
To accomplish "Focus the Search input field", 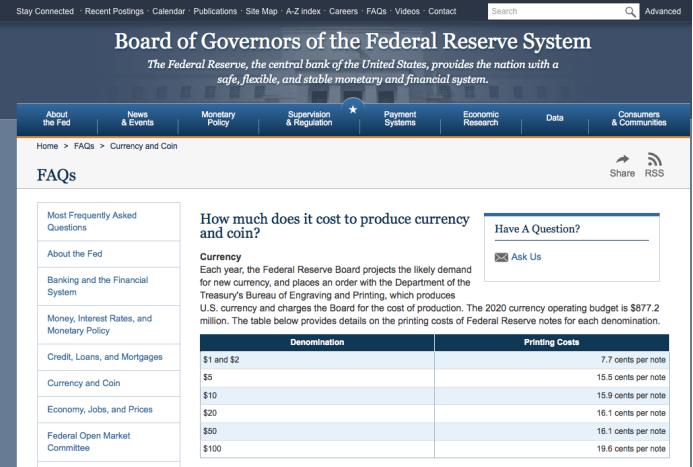I will 556,11.
